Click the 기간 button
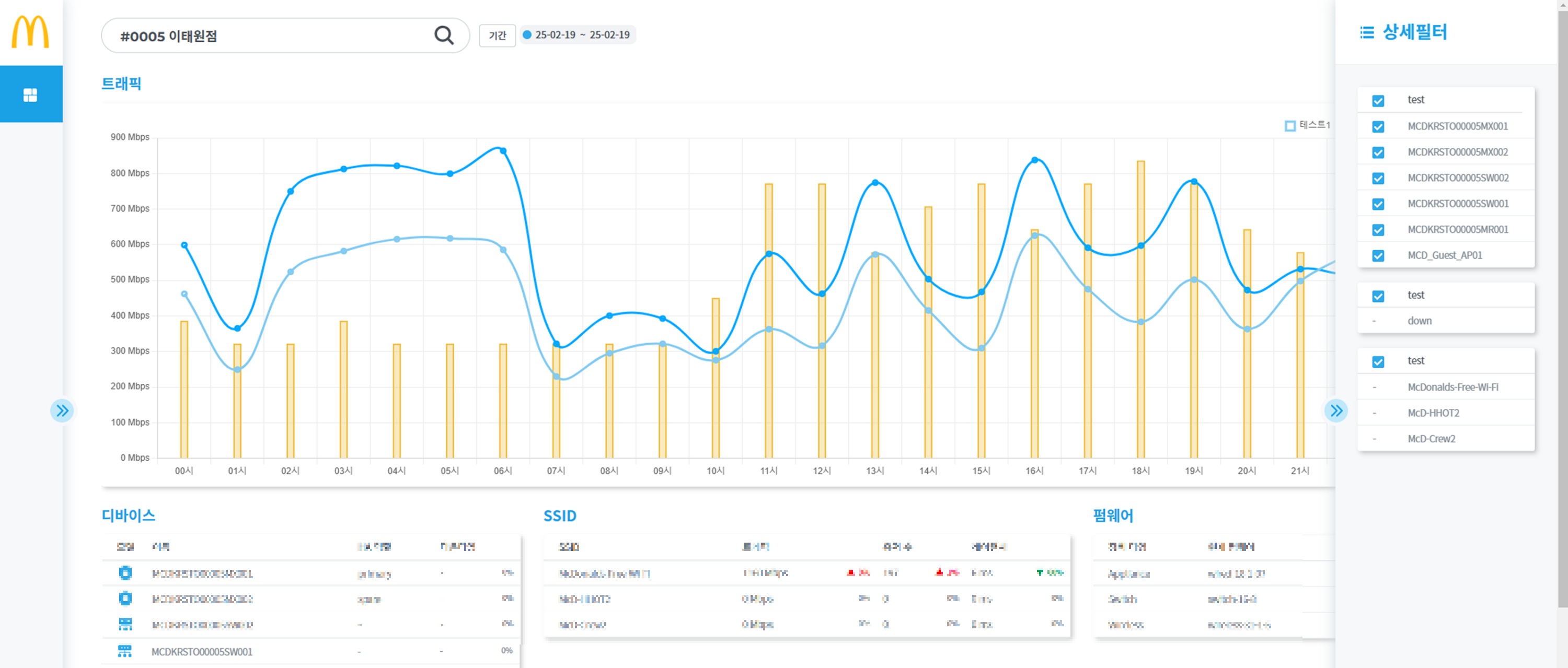Screen dimensions: 1568x668 point(497,36)
